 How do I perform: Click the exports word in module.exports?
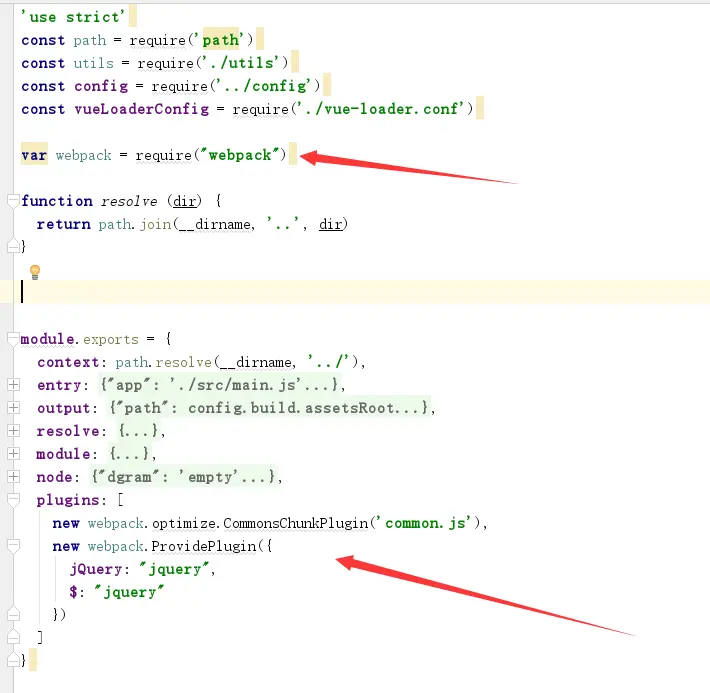[x=111, y=339]
